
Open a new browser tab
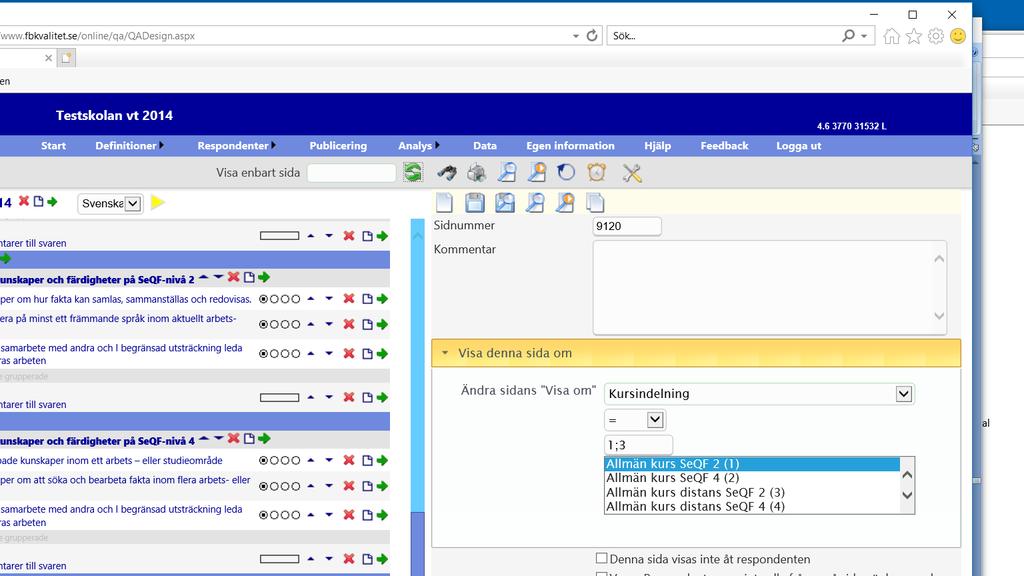(67, 57)
